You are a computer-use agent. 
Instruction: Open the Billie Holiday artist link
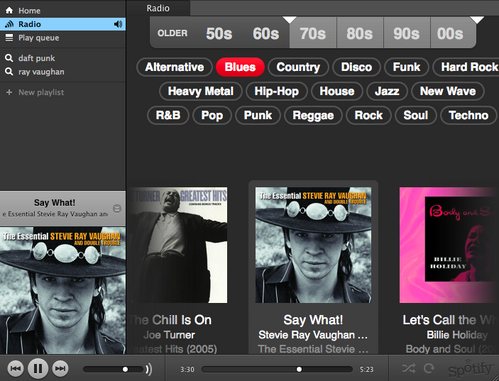457,335
